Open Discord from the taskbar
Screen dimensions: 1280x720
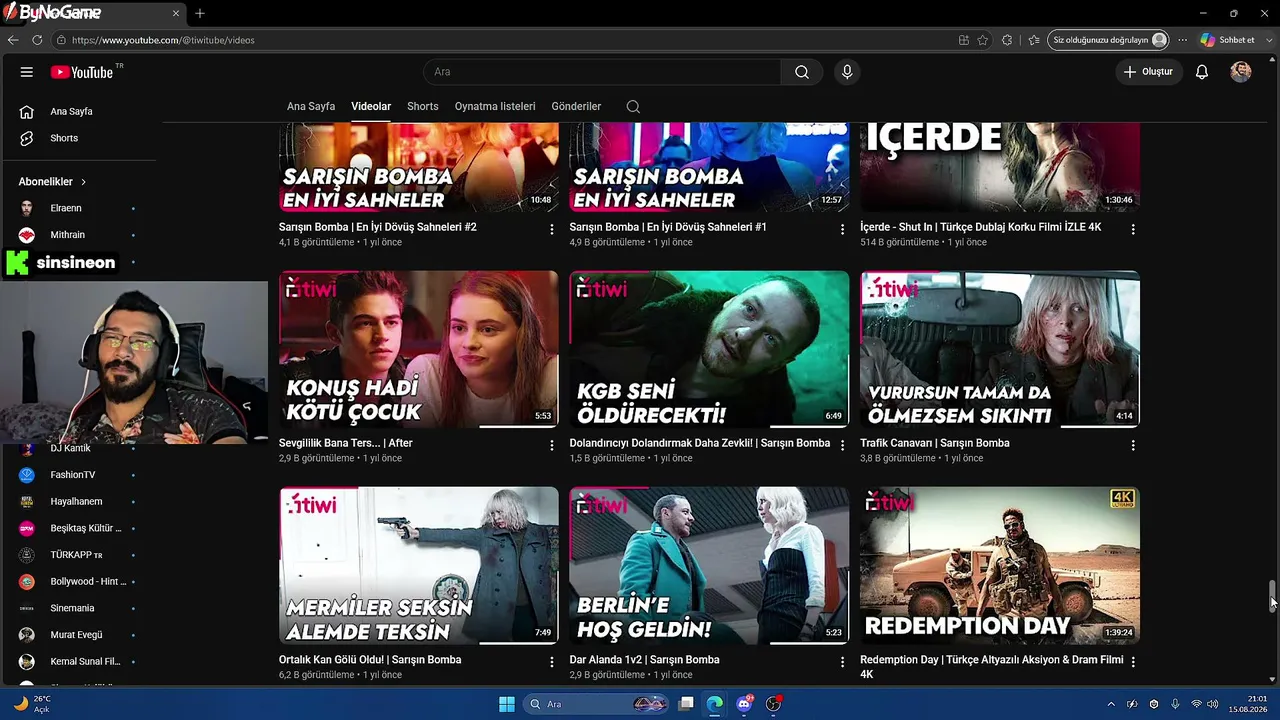(x=744, y=704)
